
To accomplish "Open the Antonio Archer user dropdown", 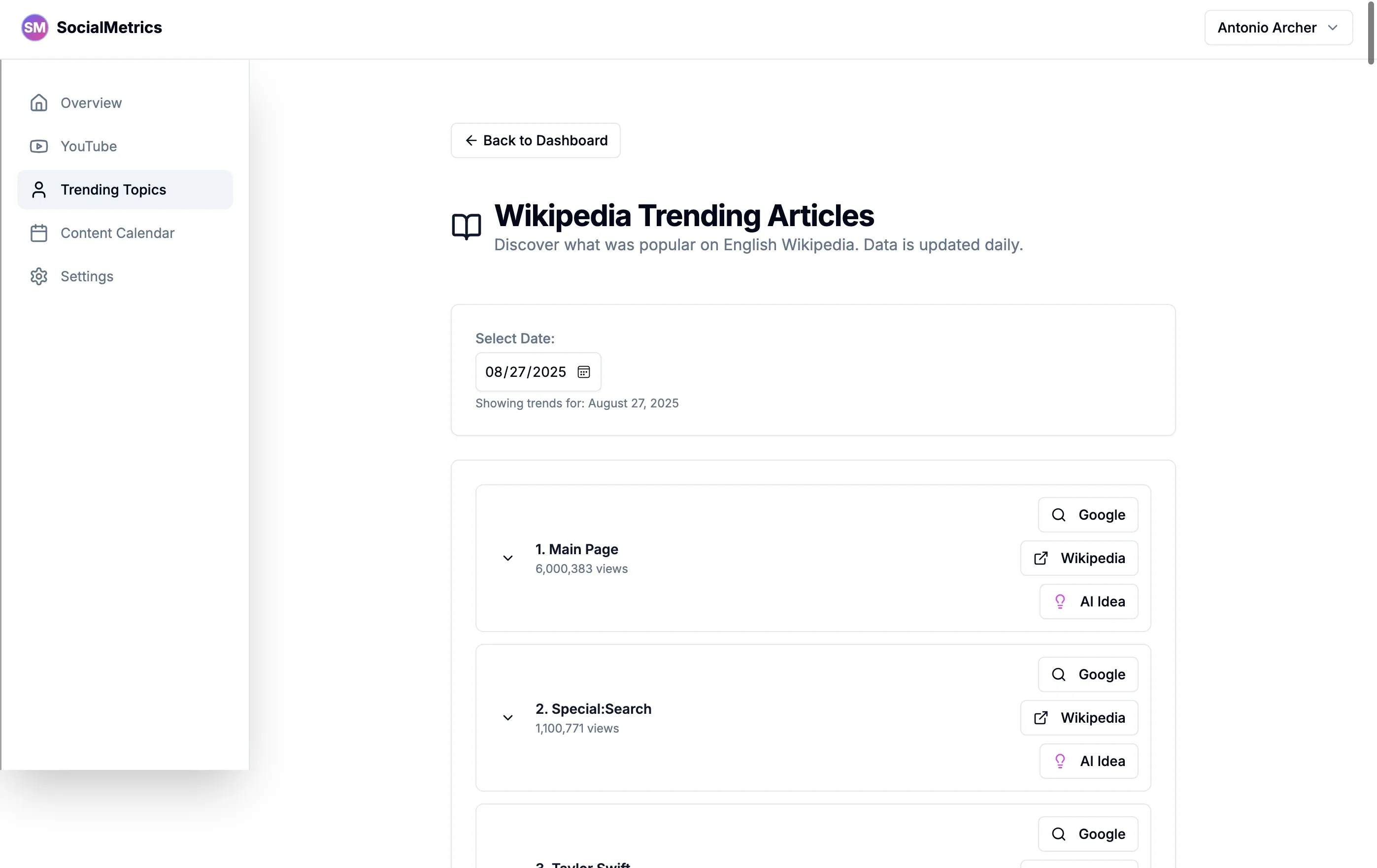I will tap(1278, 28).
